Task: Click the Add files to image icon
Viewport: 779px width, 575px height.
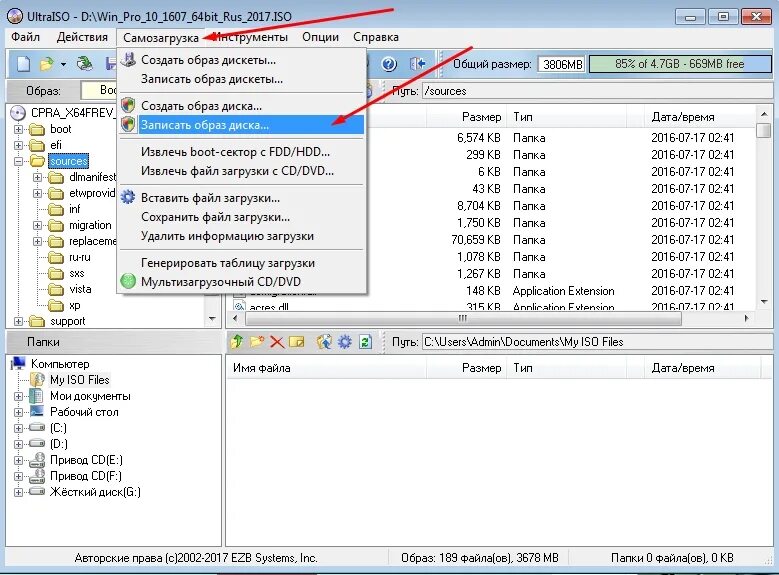Action: [324, 342]
